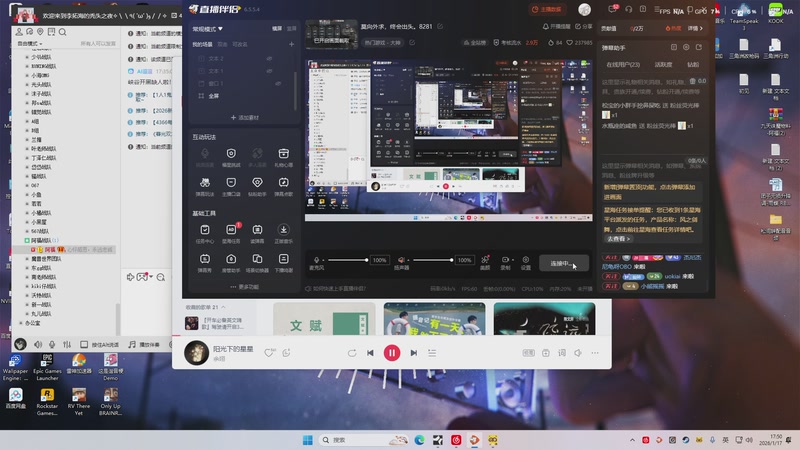Open the 星海任务 icon with red badge
The image size is (800, 450).
[231, 230]
